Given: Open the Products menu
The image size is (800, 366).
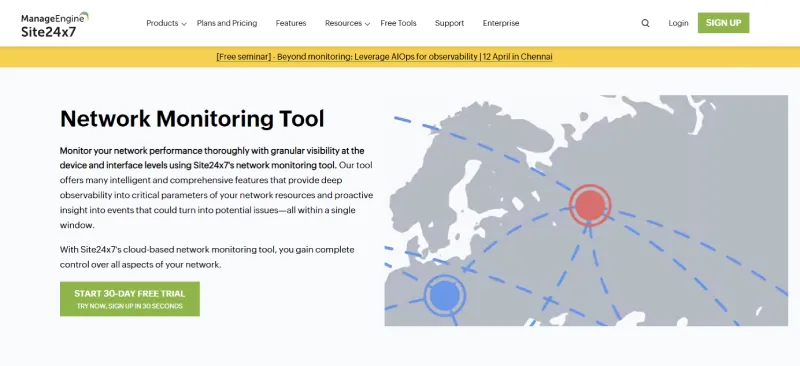Looking at the screenshot, I should point(162,23).
